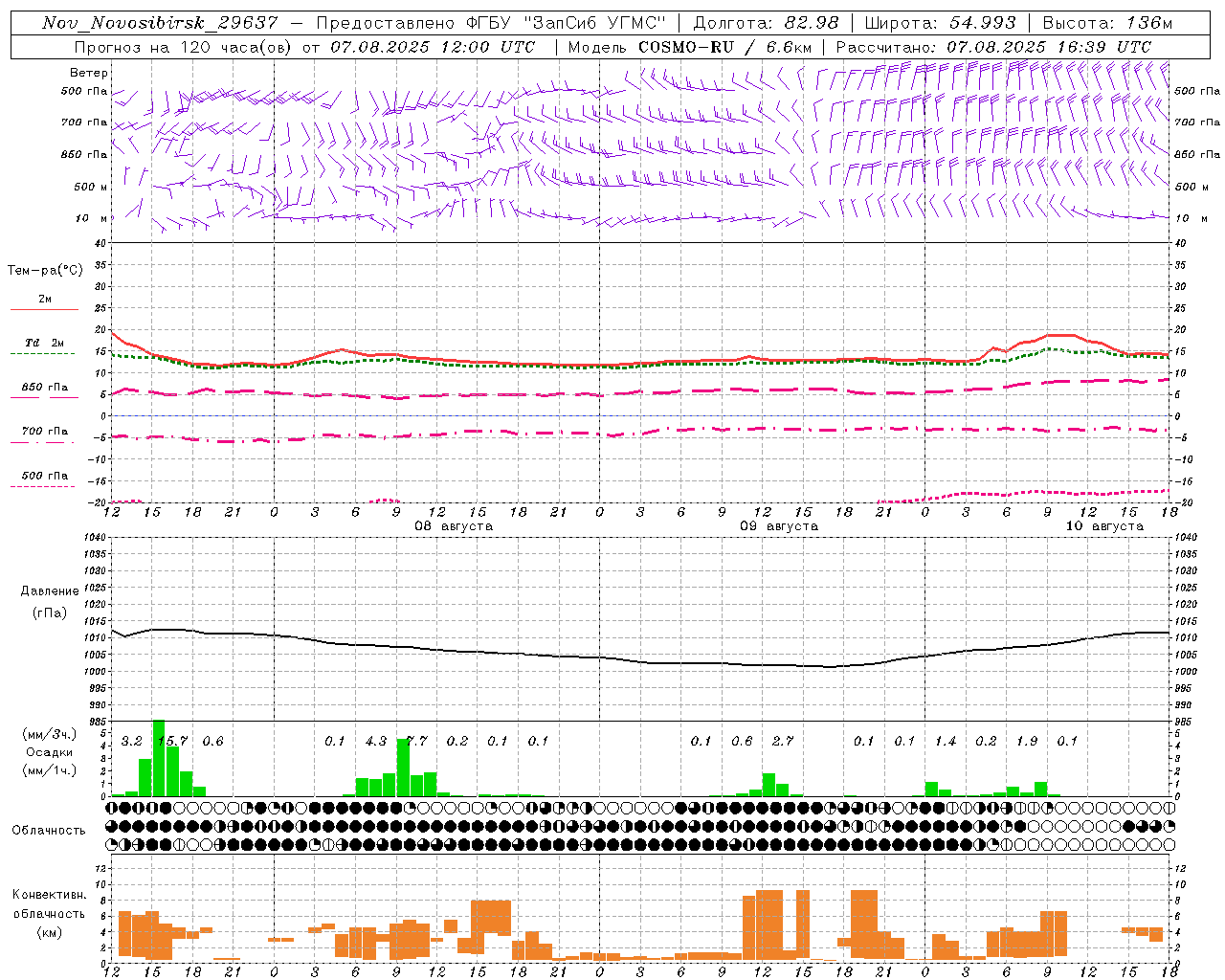Image resolution: width=1225 pixels, height=980 pixels.
Task: Click the 500 гПа temperature legend entry
Action: 44,476
